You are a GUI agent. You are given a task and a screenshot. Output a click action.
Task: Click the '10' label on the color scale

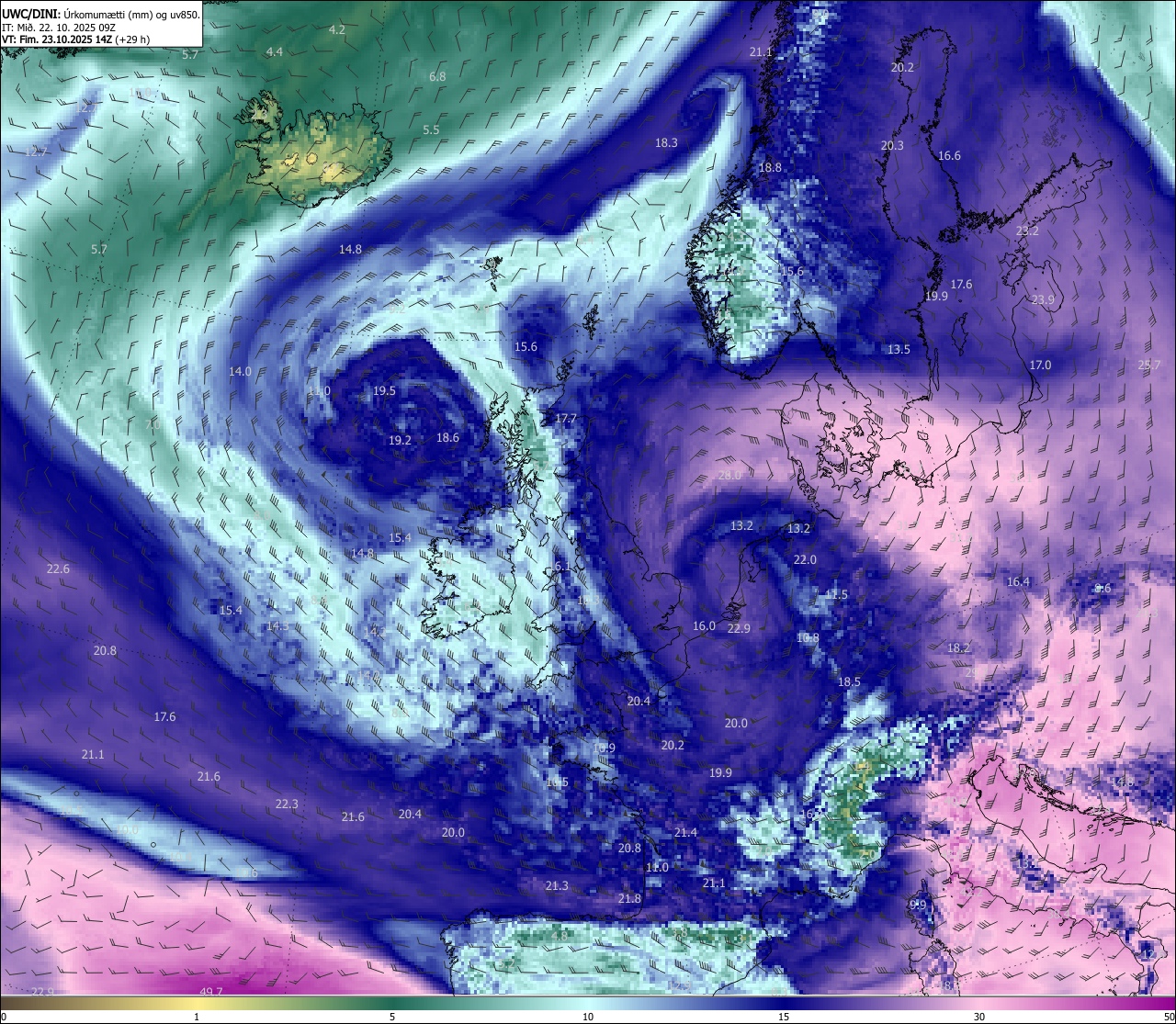point(588,1017)
